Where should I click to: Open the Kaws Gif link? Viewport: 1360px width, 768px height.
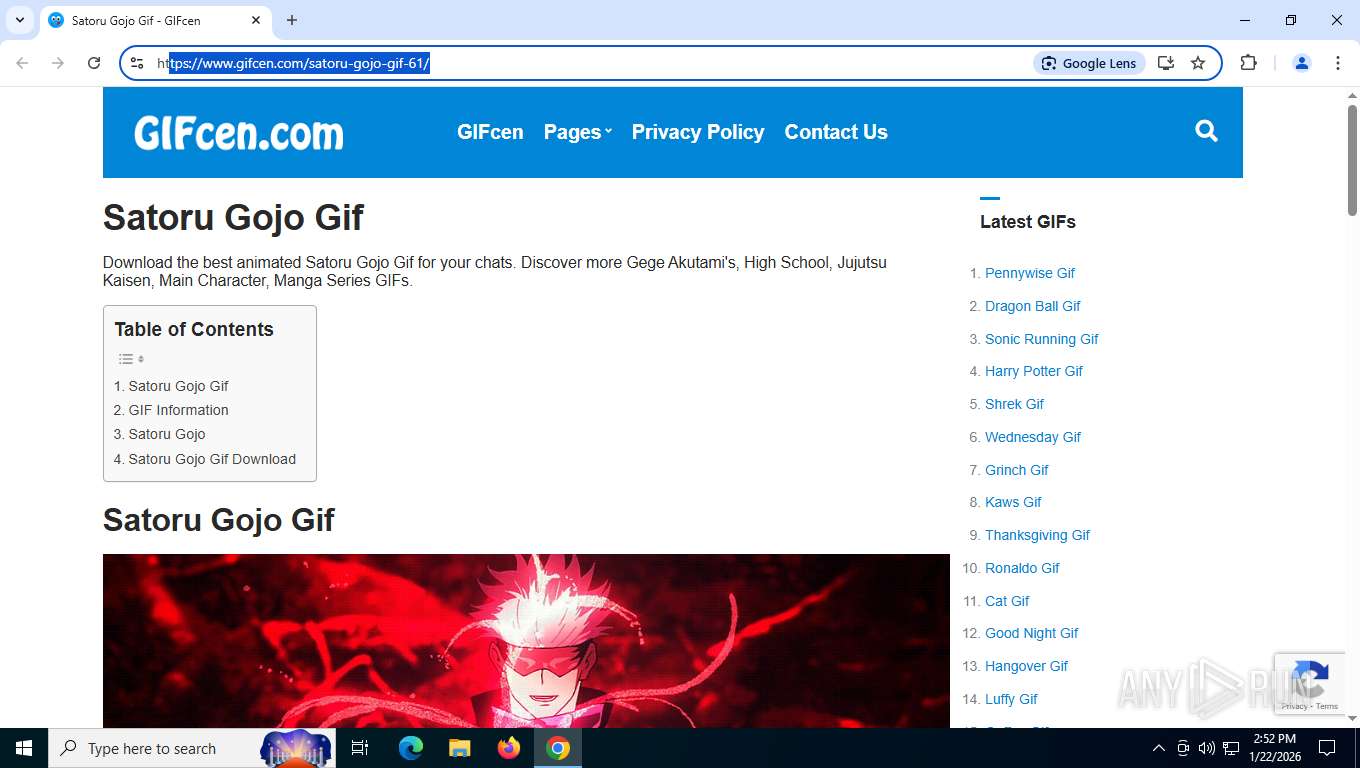(1013, 502)
